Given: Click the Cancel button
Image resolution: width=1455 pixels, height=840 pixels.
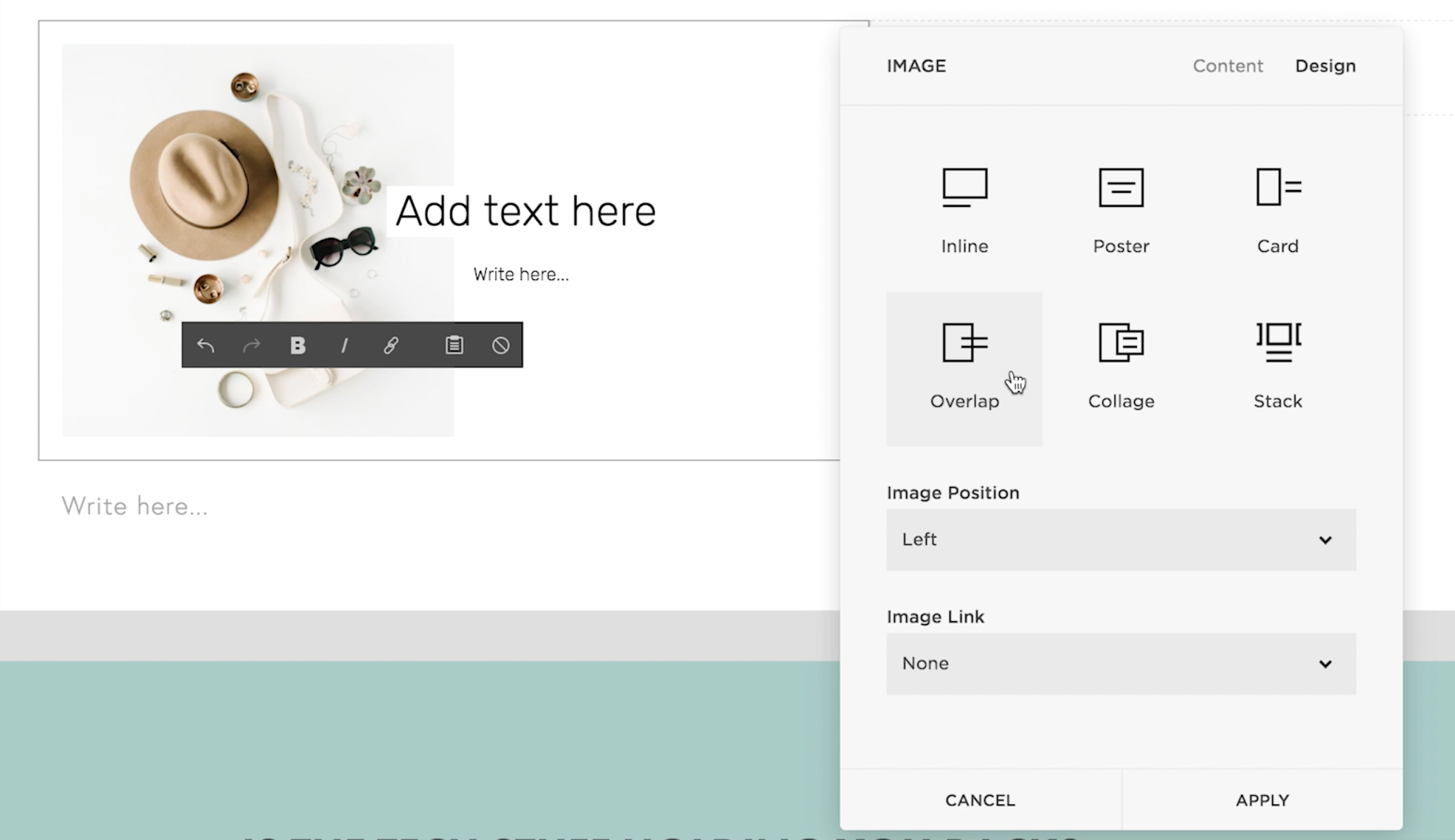Looking at the screenshot, I should pos(979,800).
